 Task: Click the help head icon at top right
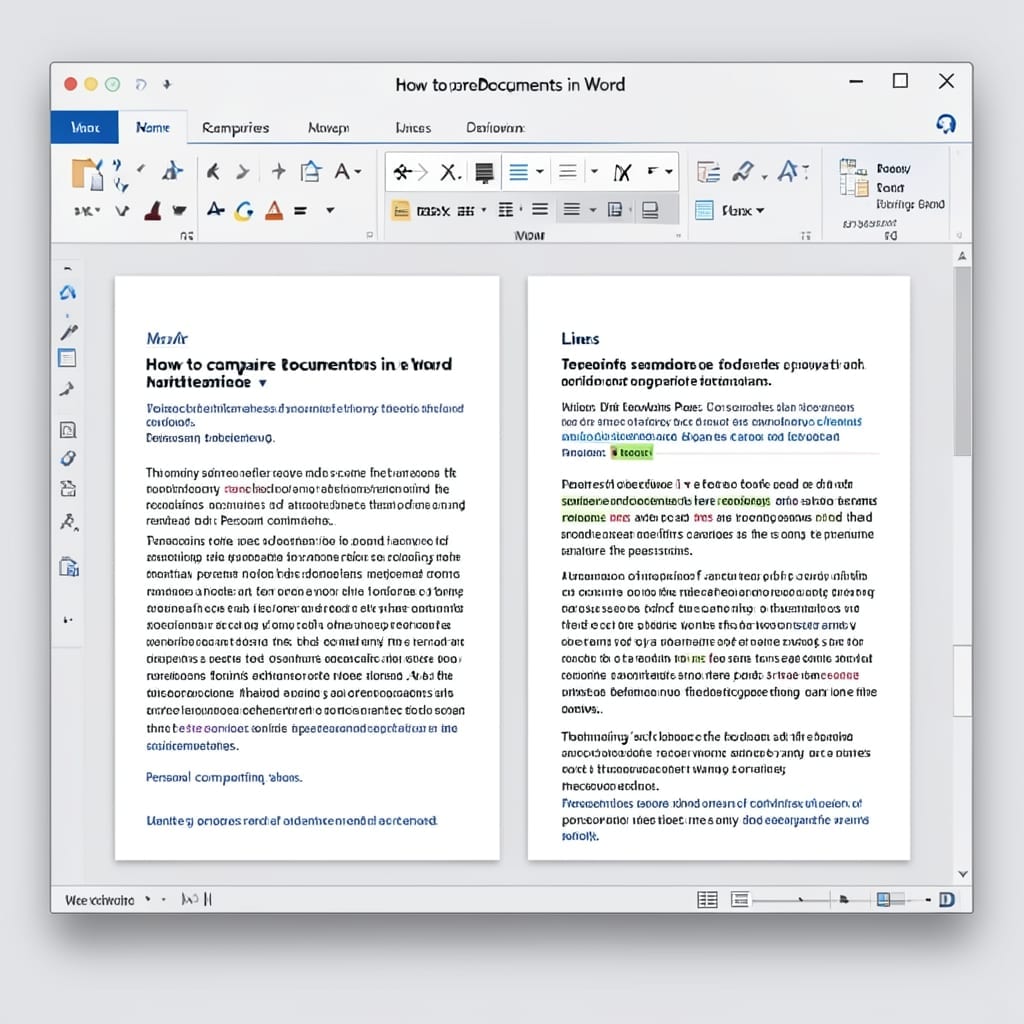pyautogui.click(x=945, y=123)
